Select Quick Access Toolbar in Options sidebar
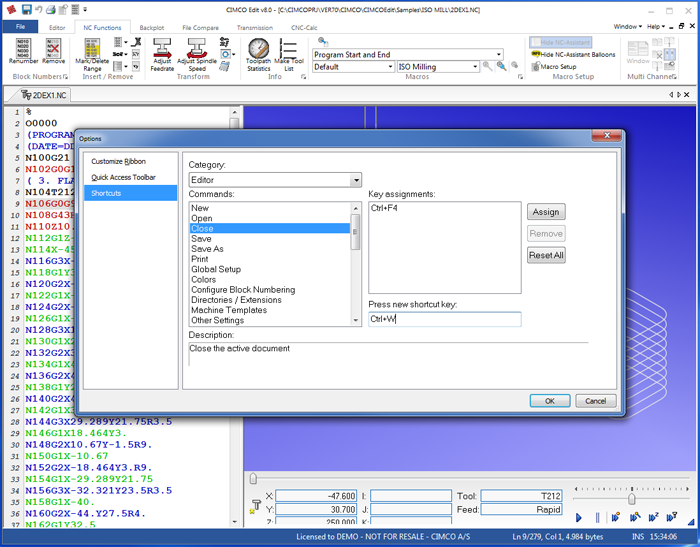 point(123,177)
